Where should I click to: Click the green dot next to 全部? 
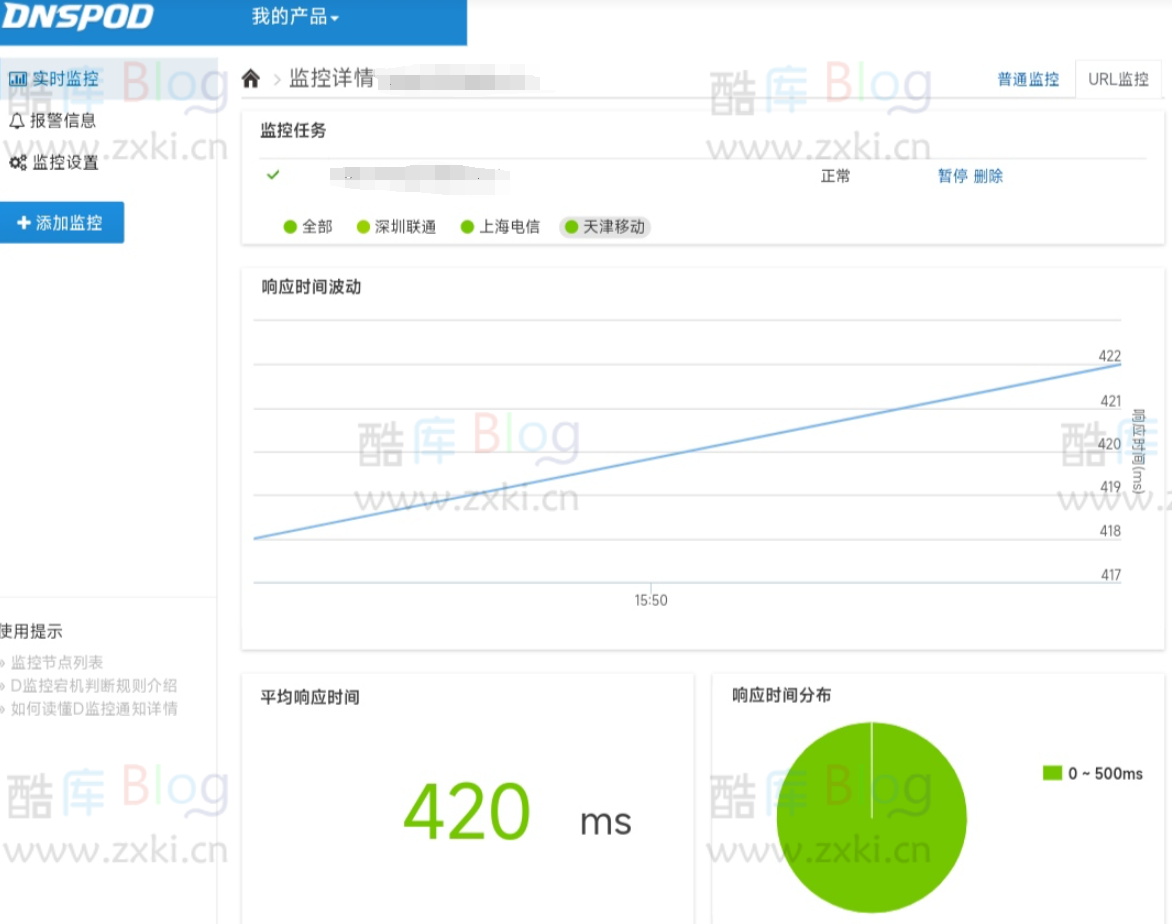point(290,227)
